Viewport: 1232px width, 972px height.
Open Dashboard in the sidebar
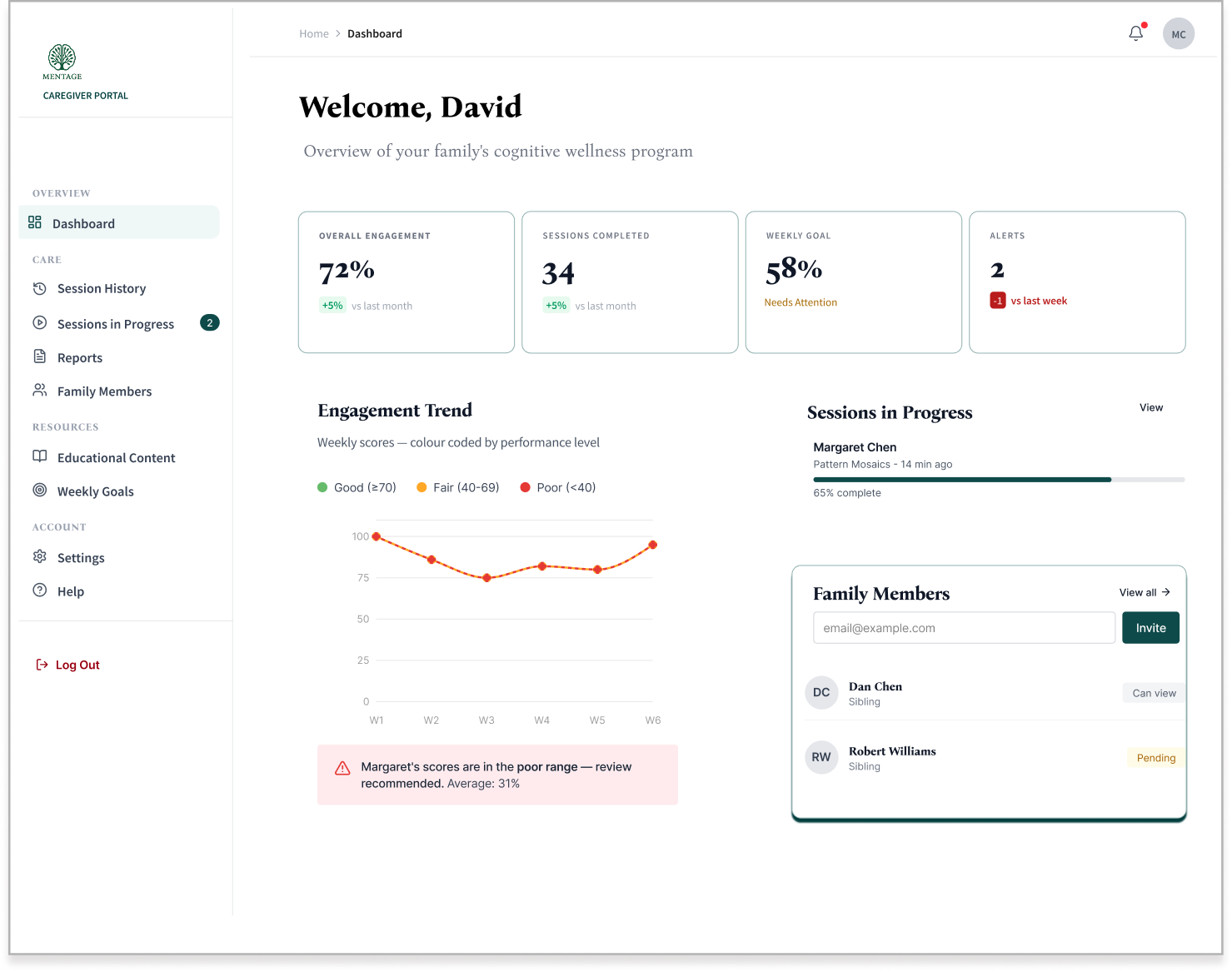119,223
